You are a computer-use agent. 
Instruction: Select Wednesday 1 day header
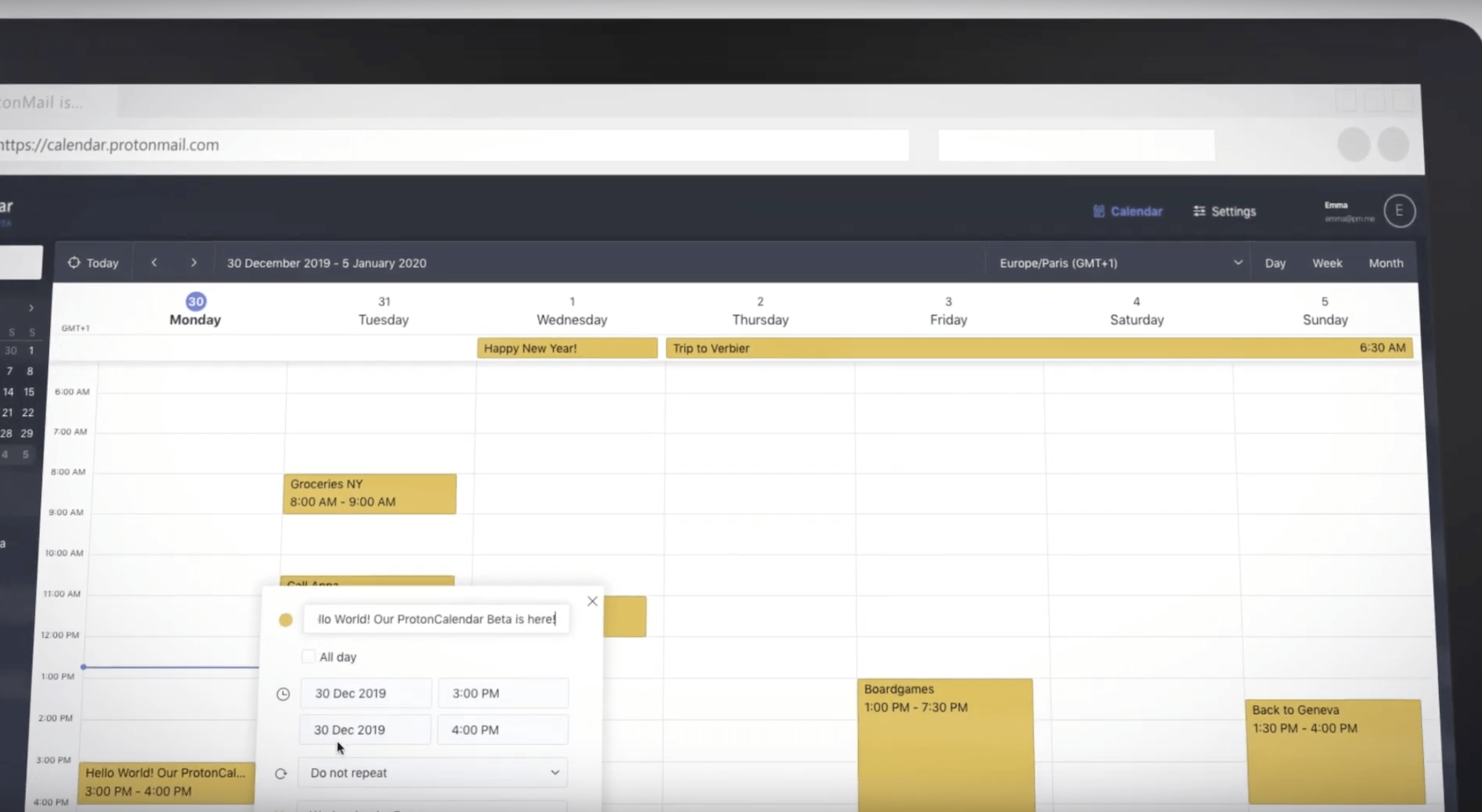(572, 311)
